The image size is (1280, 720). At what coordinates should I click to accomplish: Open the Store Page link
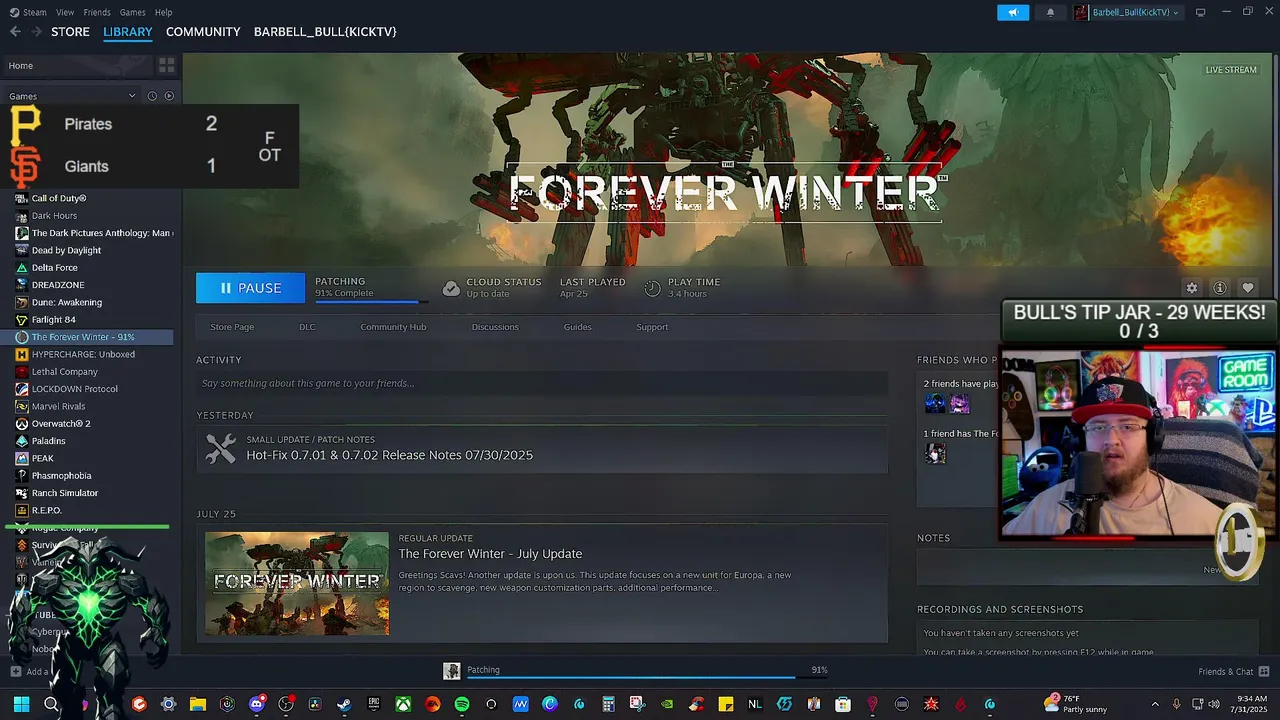point(232,327)
